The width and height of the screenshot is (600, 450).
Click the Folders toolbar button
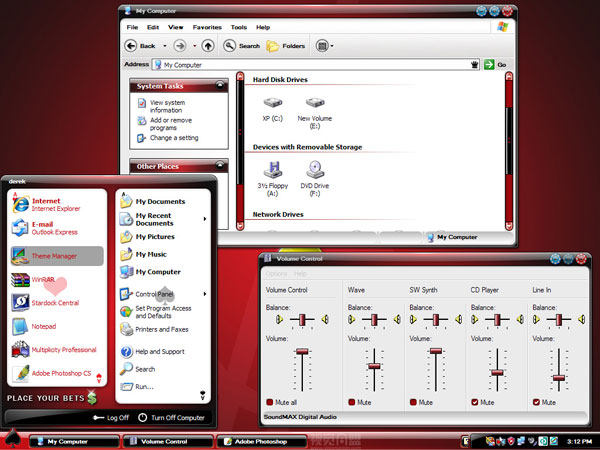285,46
